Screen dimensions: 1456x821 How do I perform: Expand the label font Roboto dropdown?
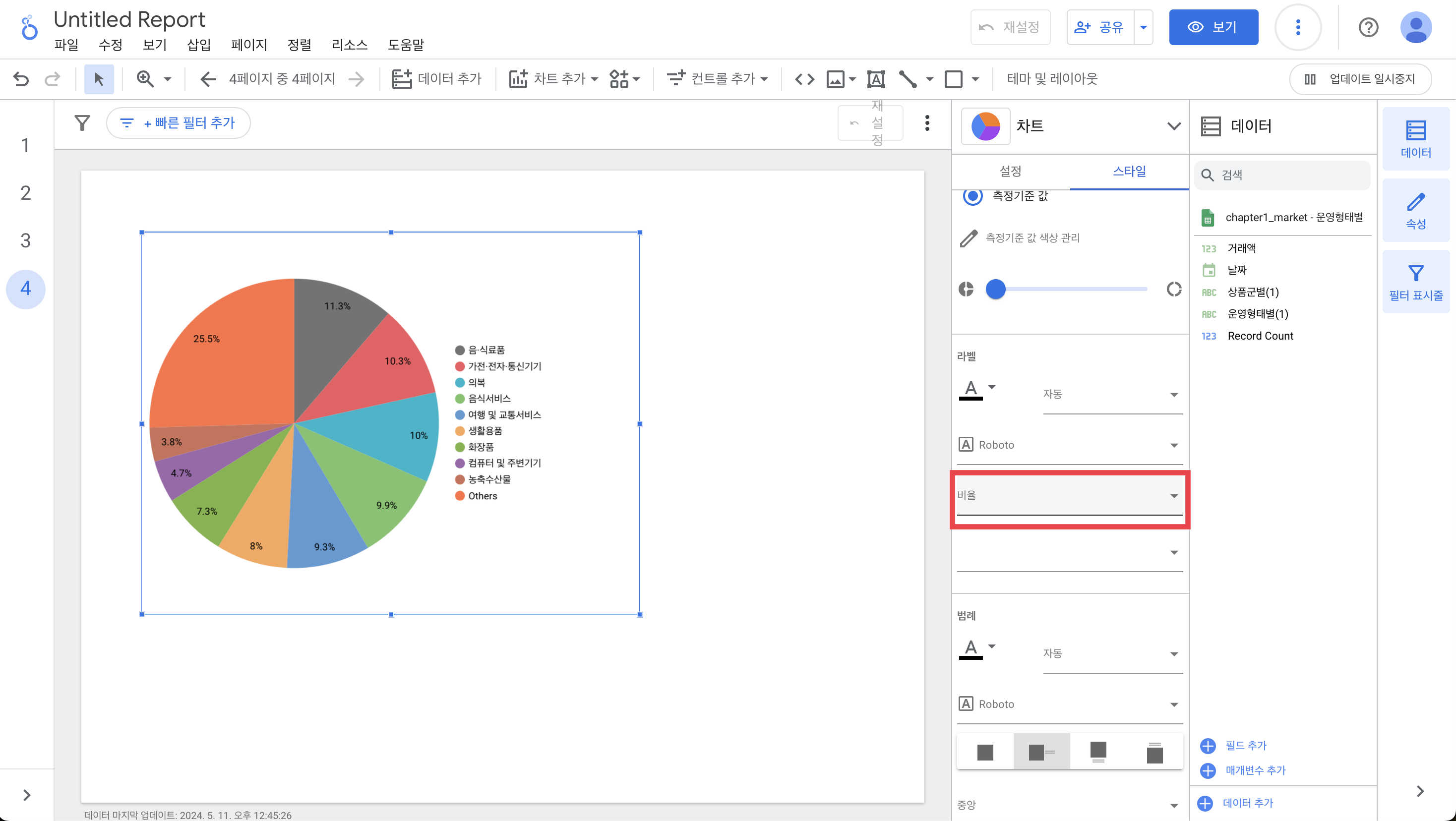click(1069, 445)
